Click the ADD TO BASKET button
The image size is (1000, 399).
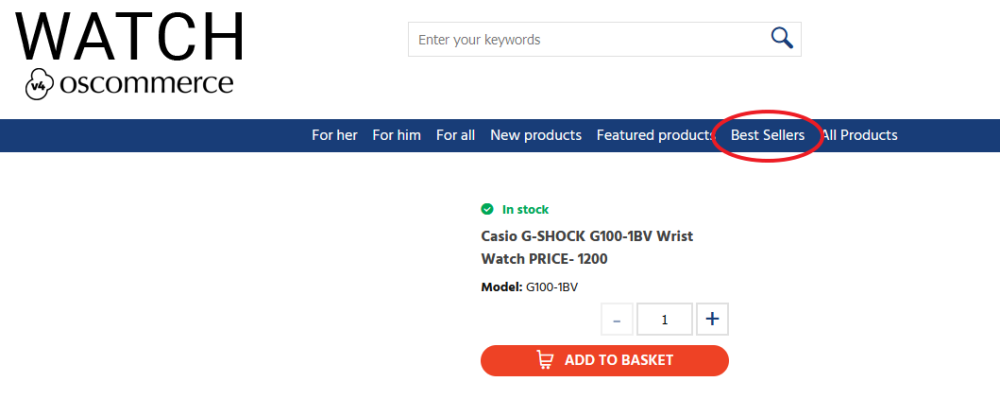point(605,360)
